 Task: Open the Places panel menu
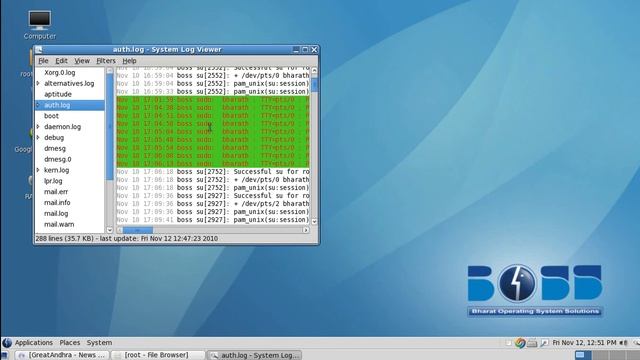click(70, 342)
